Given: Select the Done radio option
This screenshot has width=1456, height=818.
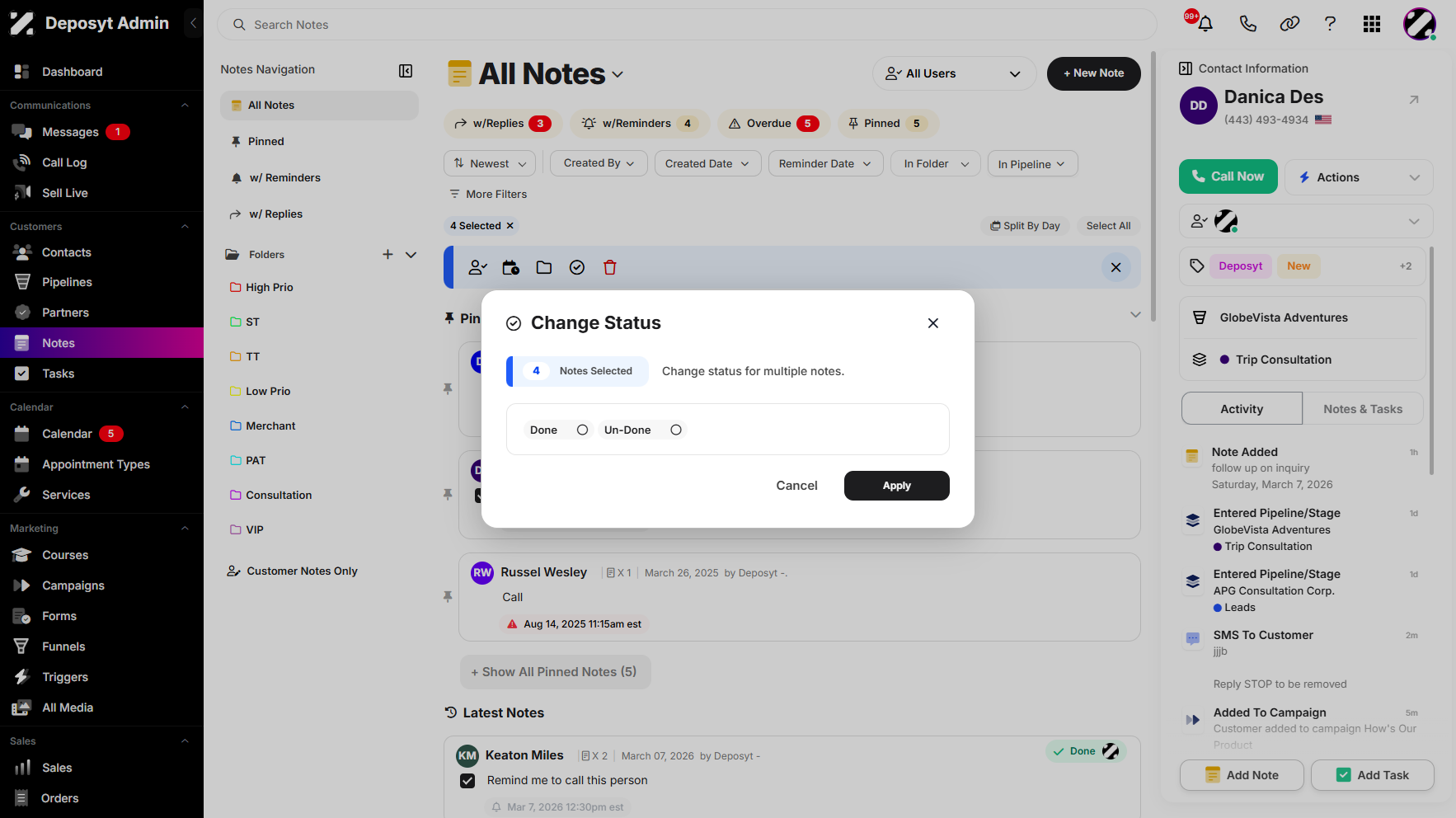Looking at the screenshot, I should click(x=582, y=430).
